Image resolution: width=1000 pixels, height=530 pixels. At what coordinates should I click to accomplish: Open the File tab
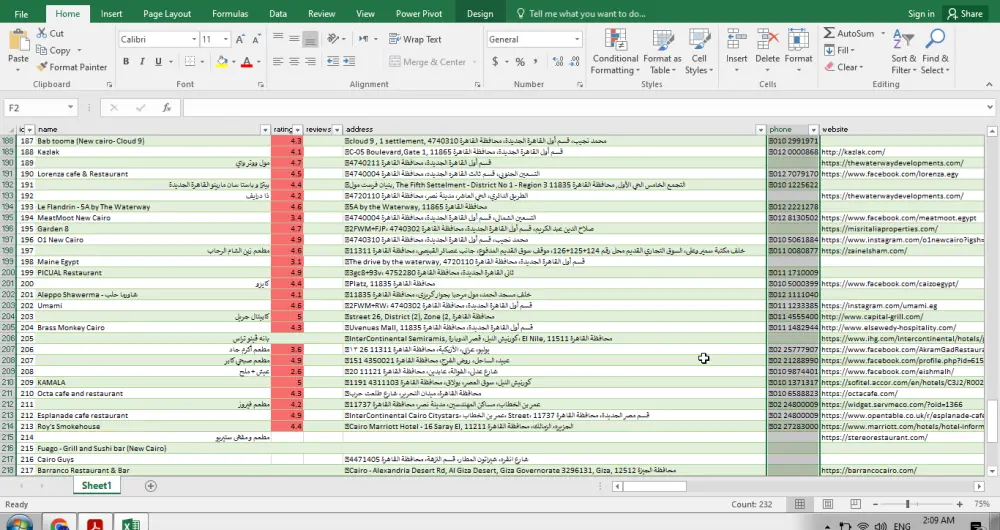[21, 13]
